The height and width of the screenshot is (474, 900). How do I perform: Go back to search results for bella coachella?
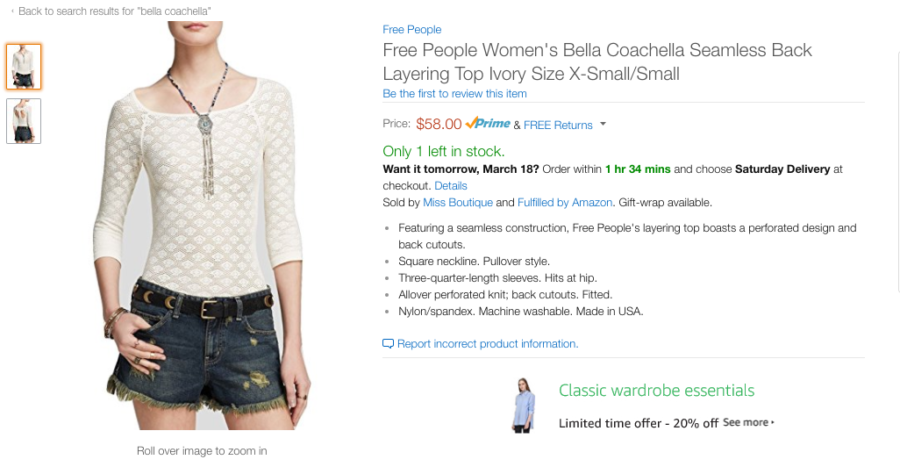tap(114, 11)
